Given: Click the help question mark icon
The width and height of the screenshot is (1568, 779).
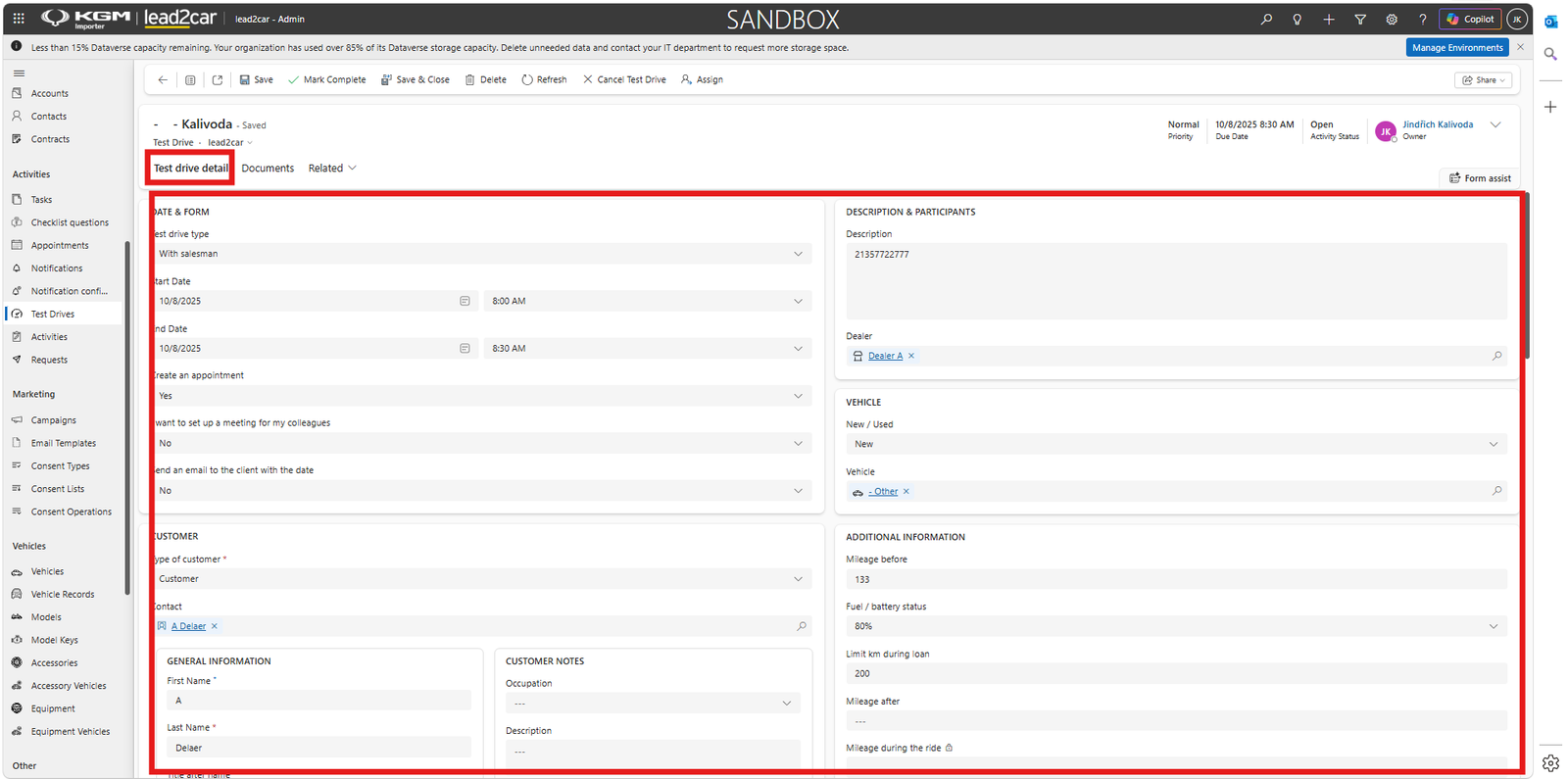Looking at the screenshot, I should click(x=1423, y=19).
